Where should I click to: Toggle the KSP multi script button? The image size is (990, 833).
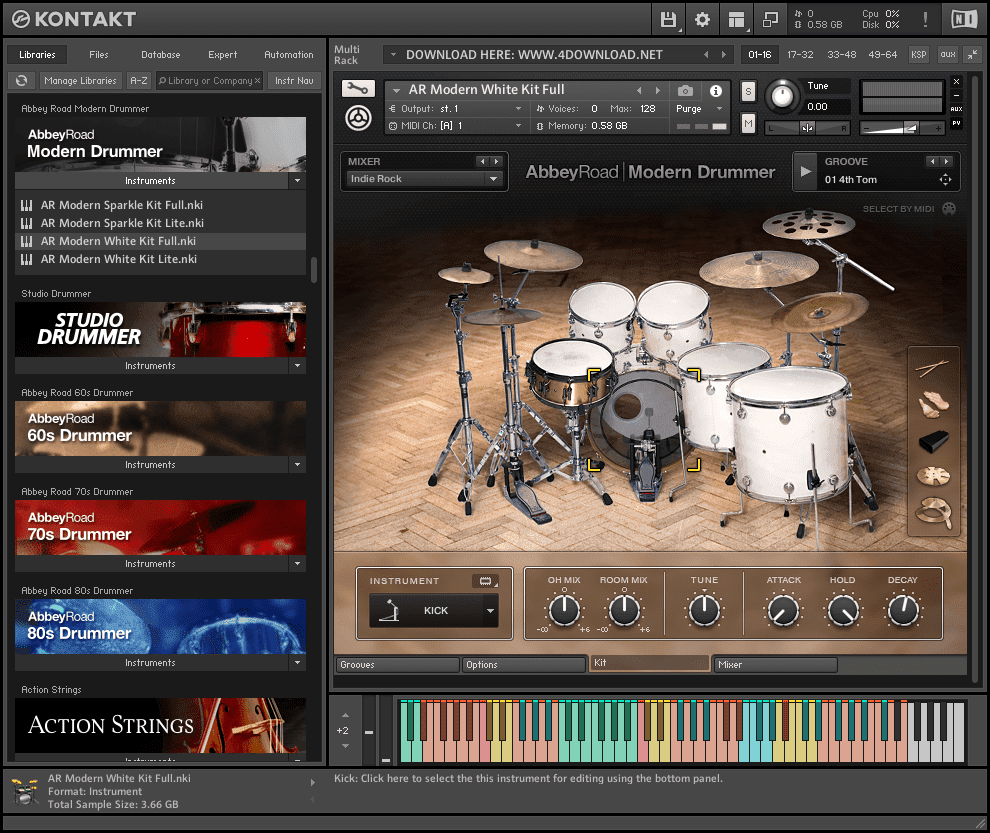pos(919,54)
